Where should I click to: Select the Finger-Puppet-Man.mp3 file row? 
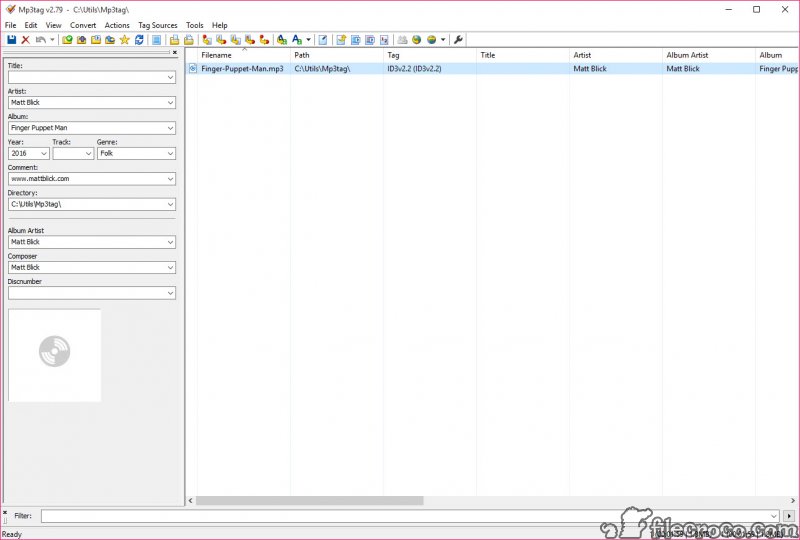[x=492, y=68]
